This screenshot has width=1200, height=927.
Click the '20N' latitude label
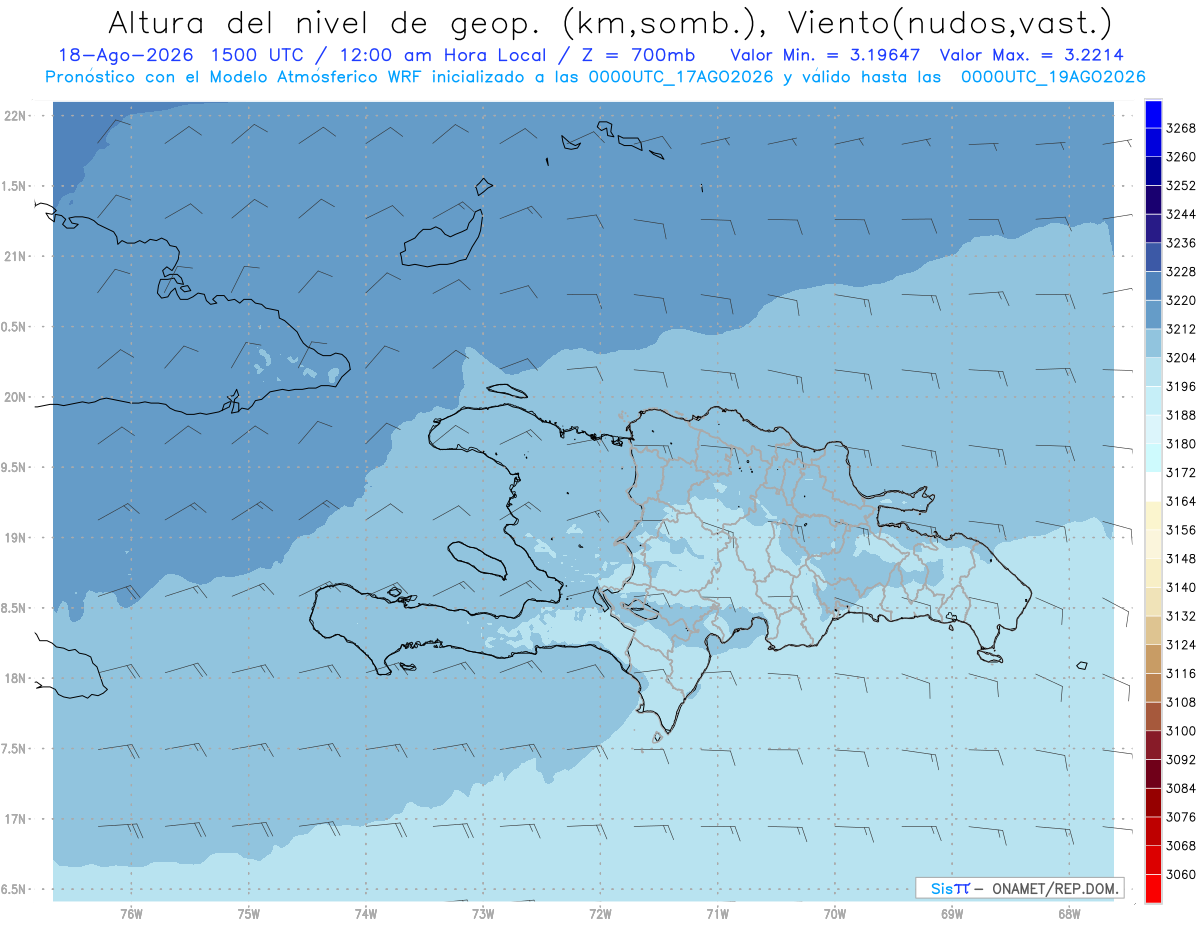coord(14,397)
